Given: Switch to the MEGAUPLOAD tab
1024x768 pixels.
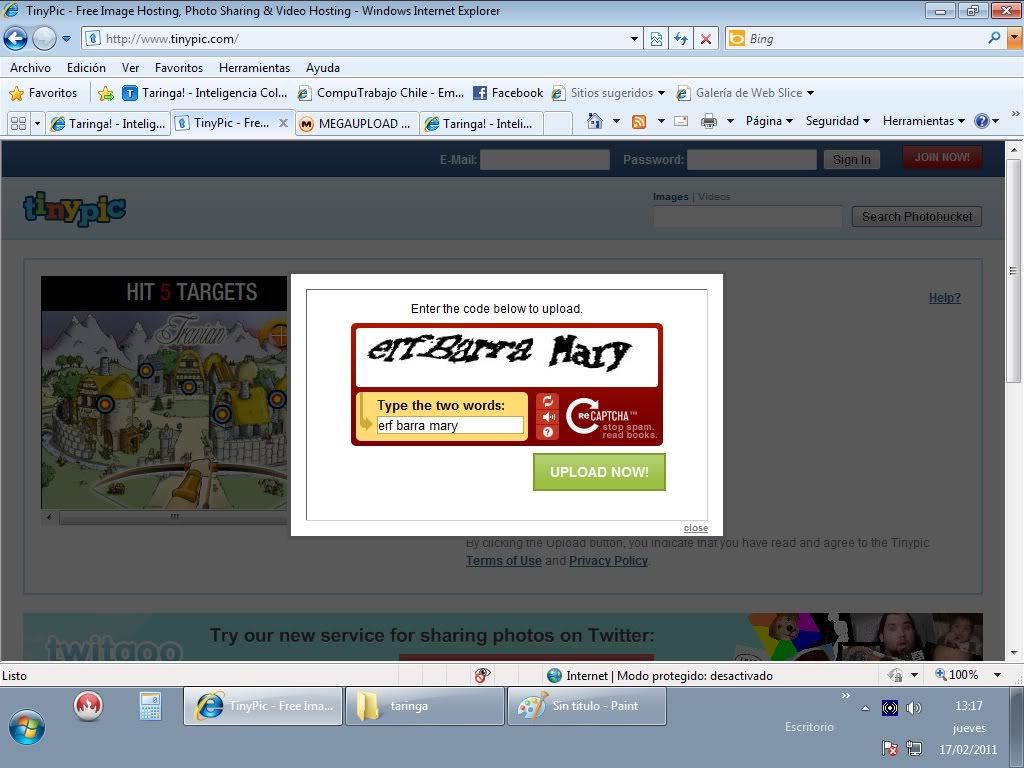Looking at the screenshot, I should (x=356, y=123).
